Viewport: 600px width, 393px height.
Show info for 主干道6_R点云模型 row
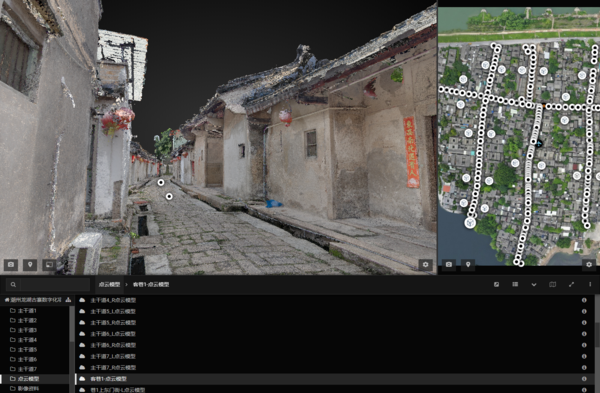tap(584, 345)
